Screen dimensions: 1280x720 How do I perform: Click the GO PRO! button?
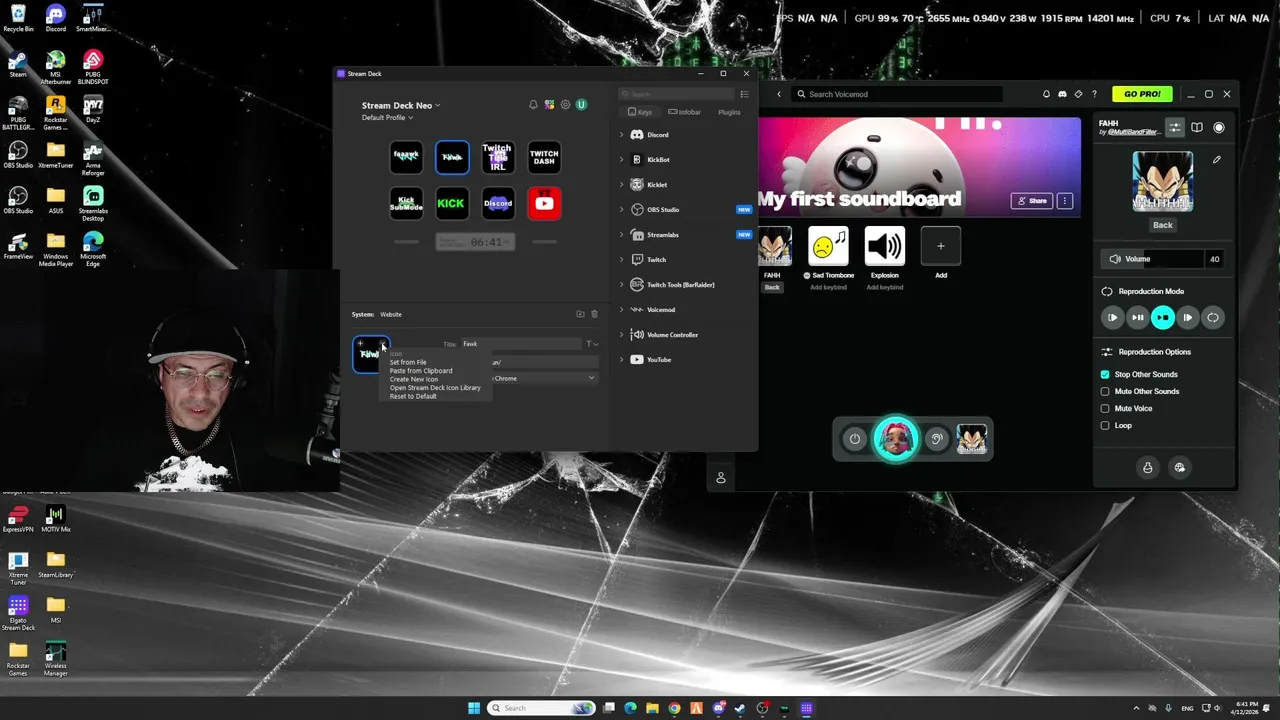click(x=1142, y=94)
